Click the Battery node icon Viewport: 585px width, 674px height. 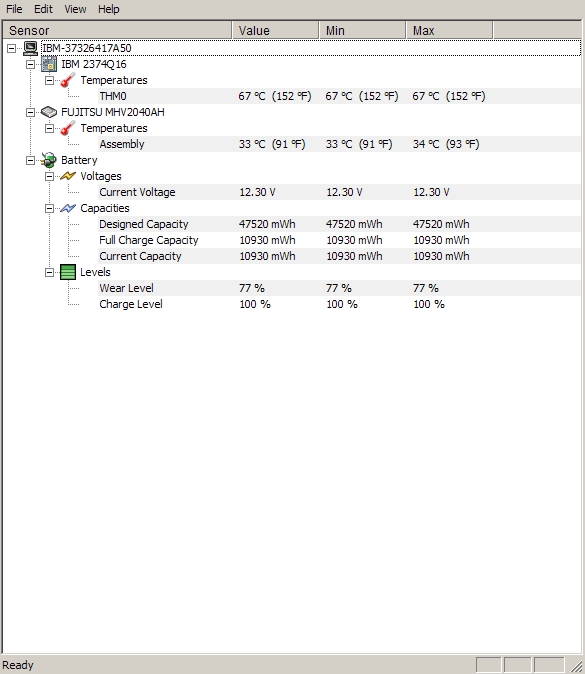point(49,160)
